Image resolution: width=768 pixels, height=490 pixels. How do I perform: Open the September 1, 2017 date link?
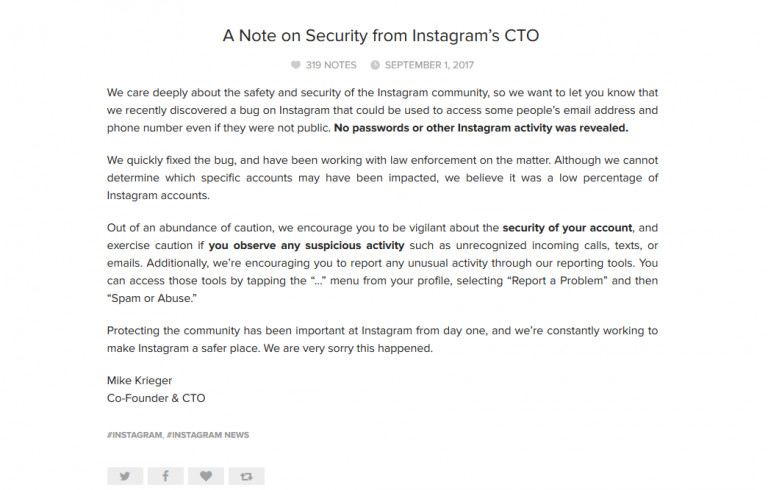pos(430,66)
